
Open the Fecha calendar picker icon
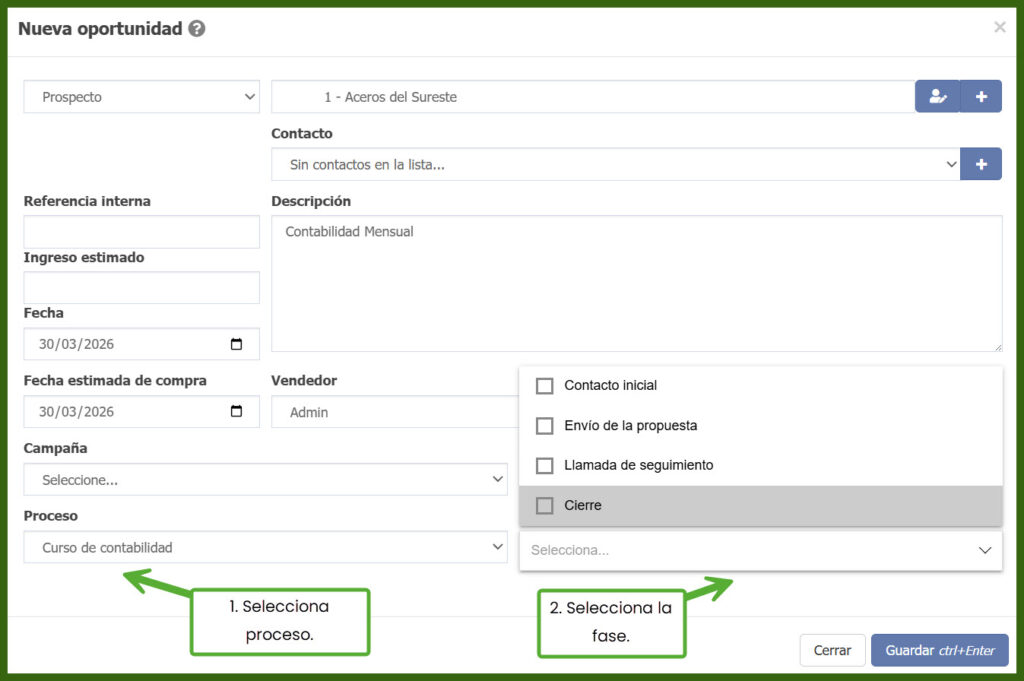[x=236, y=344]
